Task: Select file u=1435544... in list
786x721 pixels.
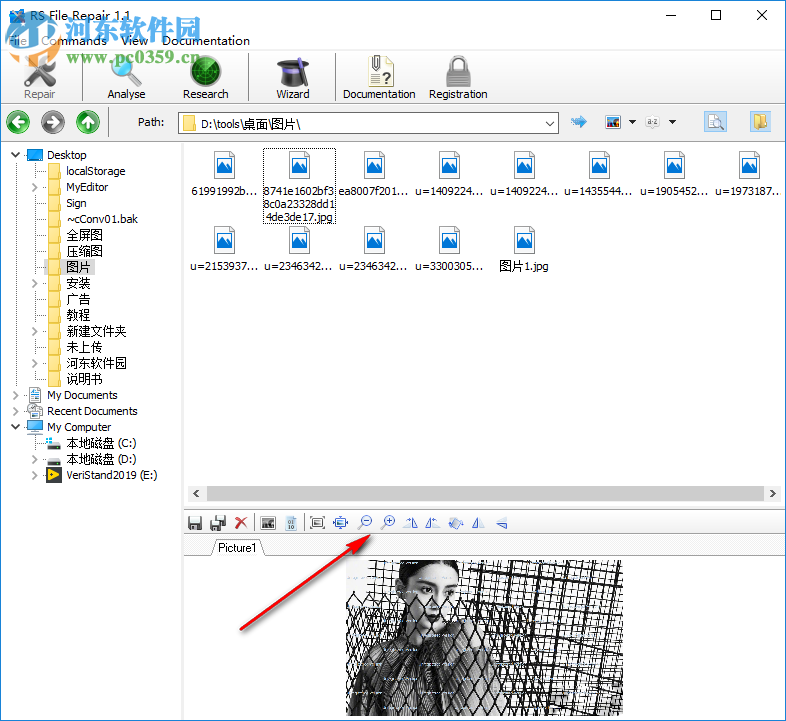Action: (x=599, y=173)
